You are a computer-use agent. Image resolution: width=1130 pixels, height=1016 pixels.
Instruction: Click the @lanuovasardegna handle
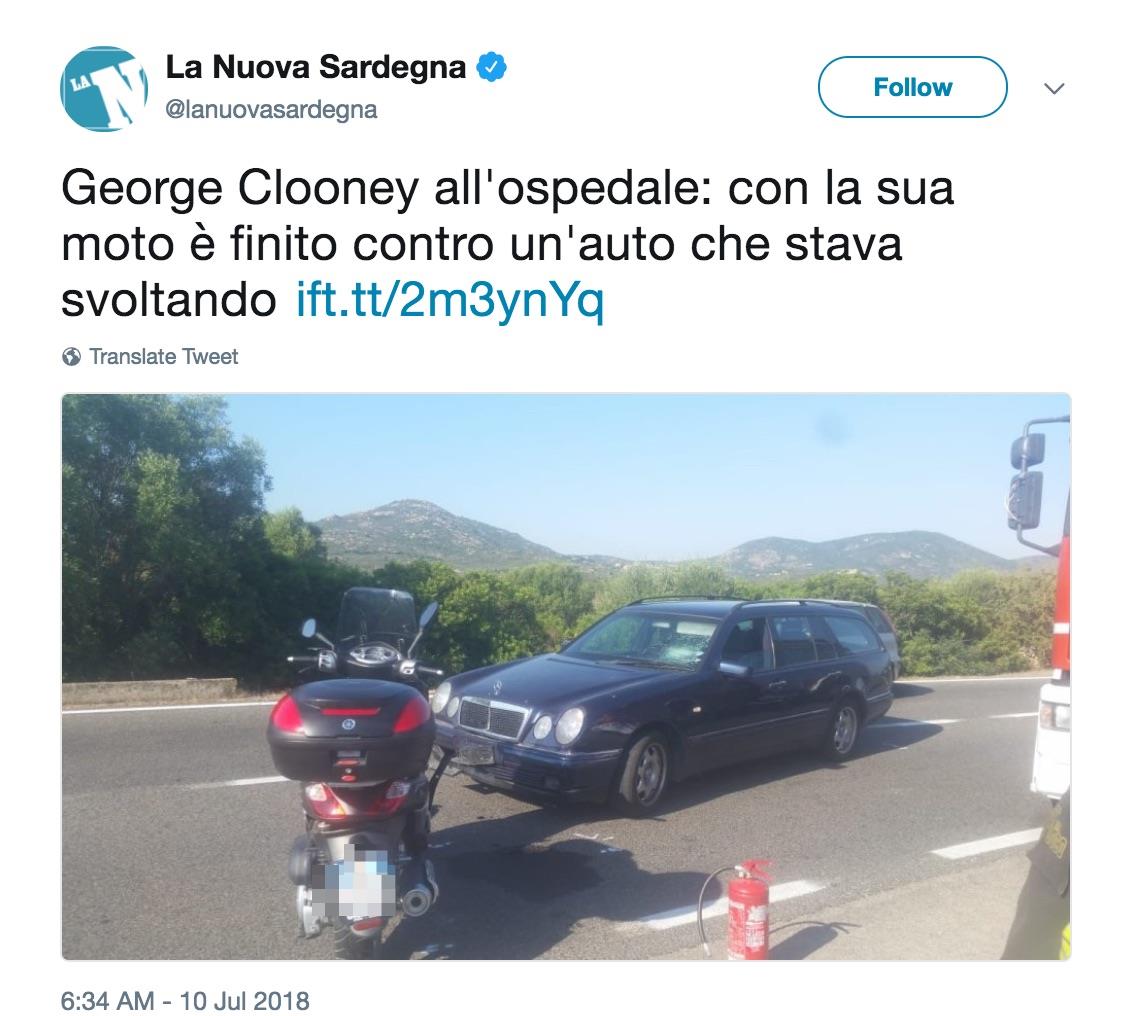(271, 110)
